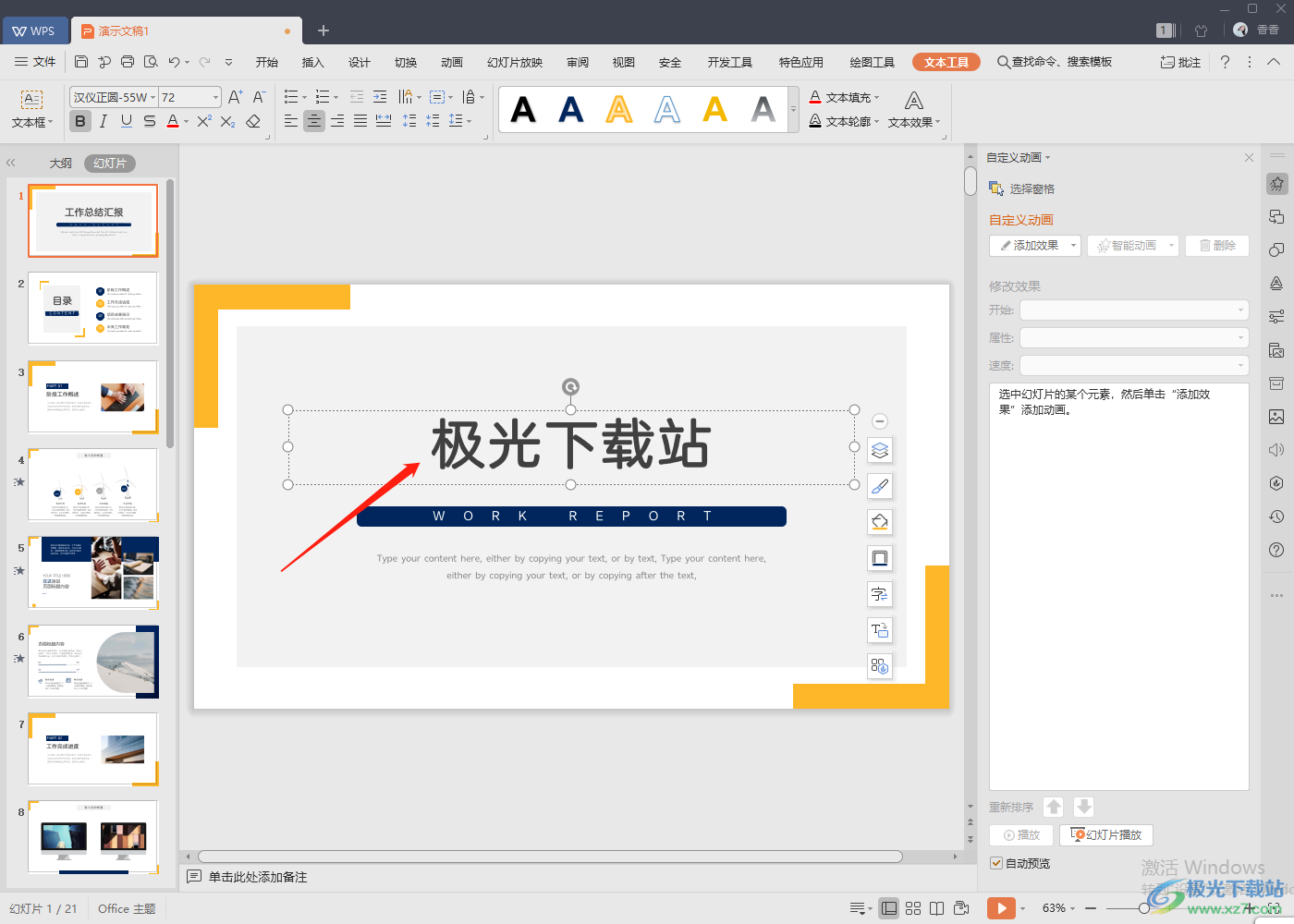Open the 插入 ribbon tab
Screen dimensions: 1294x924
312,62
